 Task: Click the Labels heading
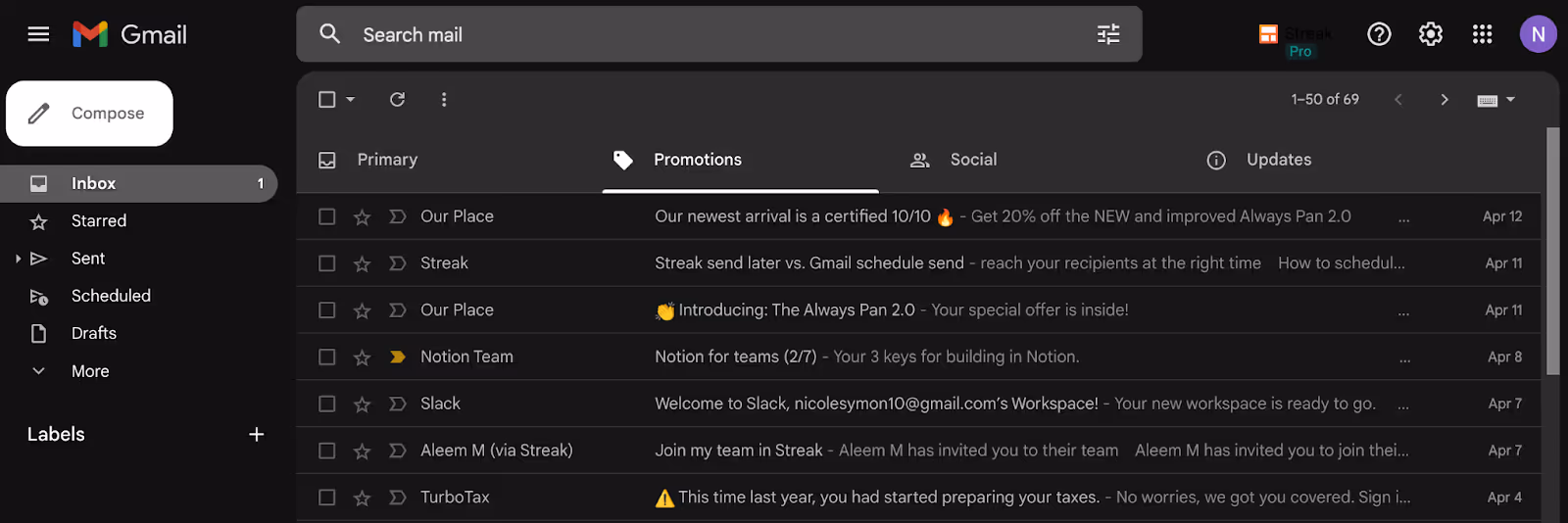pyautogui.click(x=56, y=434)
